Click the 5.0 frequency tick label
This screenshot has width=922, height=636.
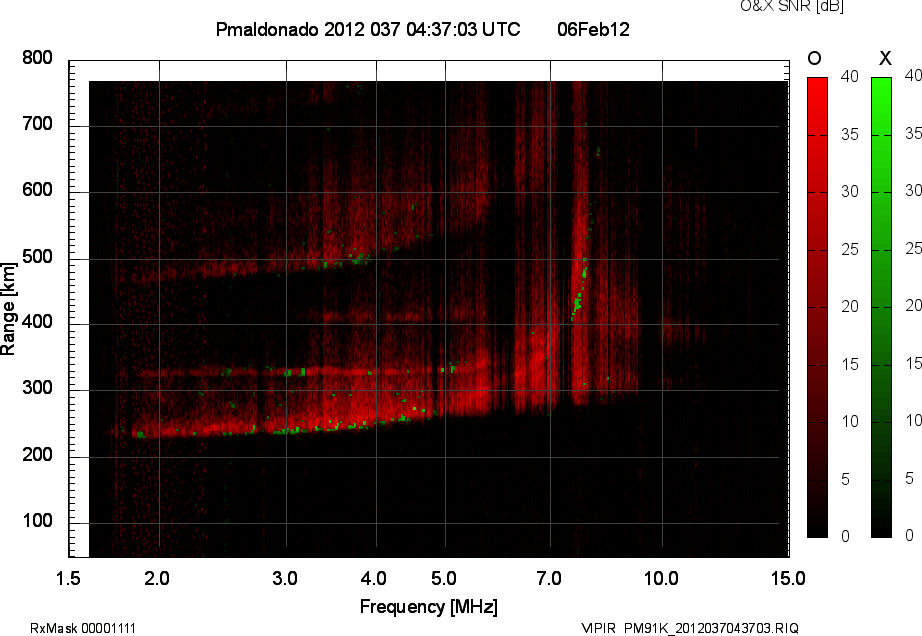tap(444, 578)
